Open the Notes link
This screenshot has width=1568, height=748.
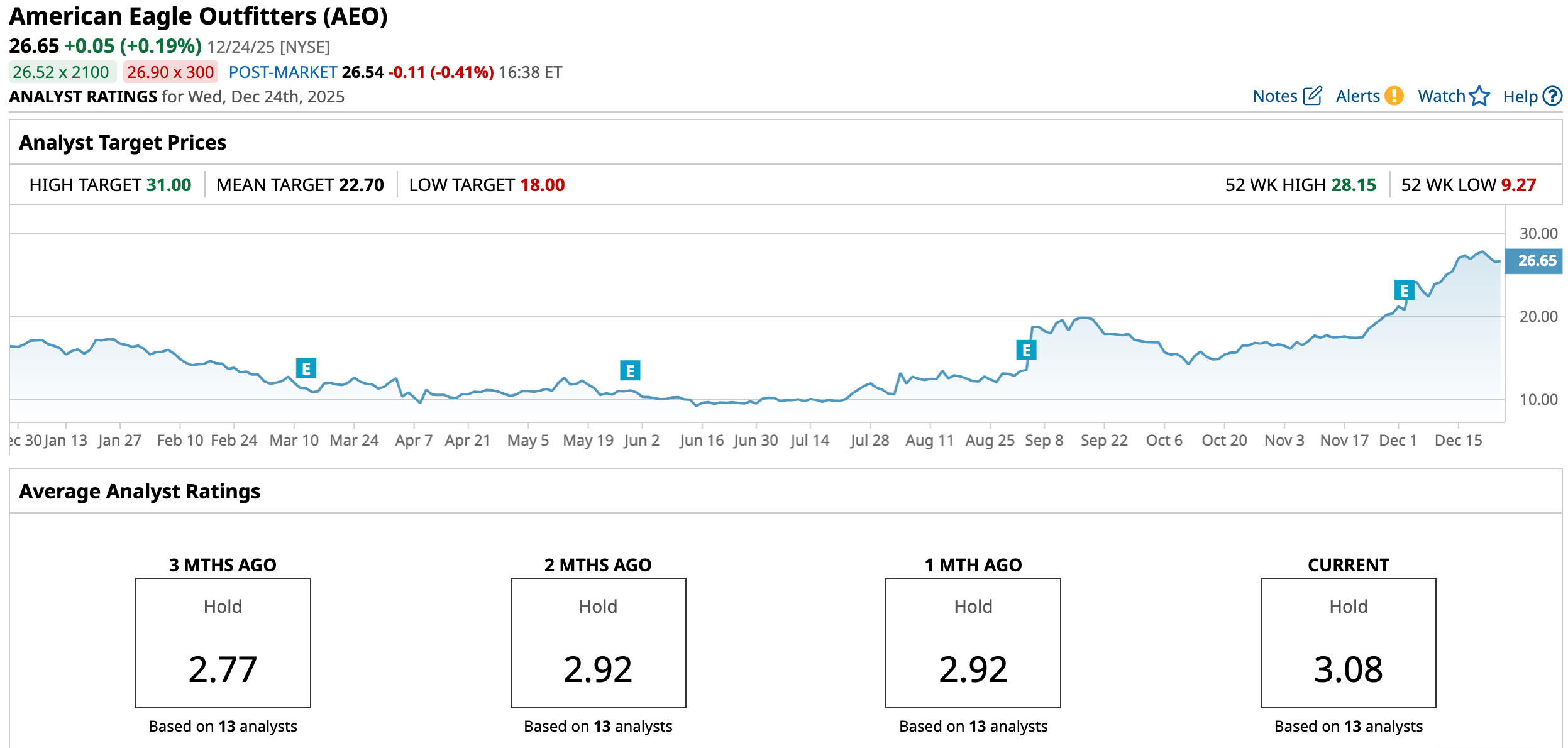coord(1274,96)
